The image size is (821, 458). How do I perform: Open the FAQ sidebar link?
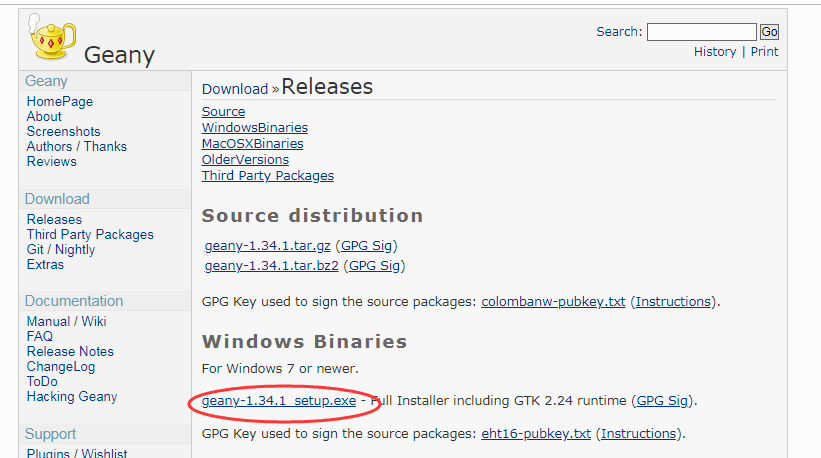pos(39,336)
